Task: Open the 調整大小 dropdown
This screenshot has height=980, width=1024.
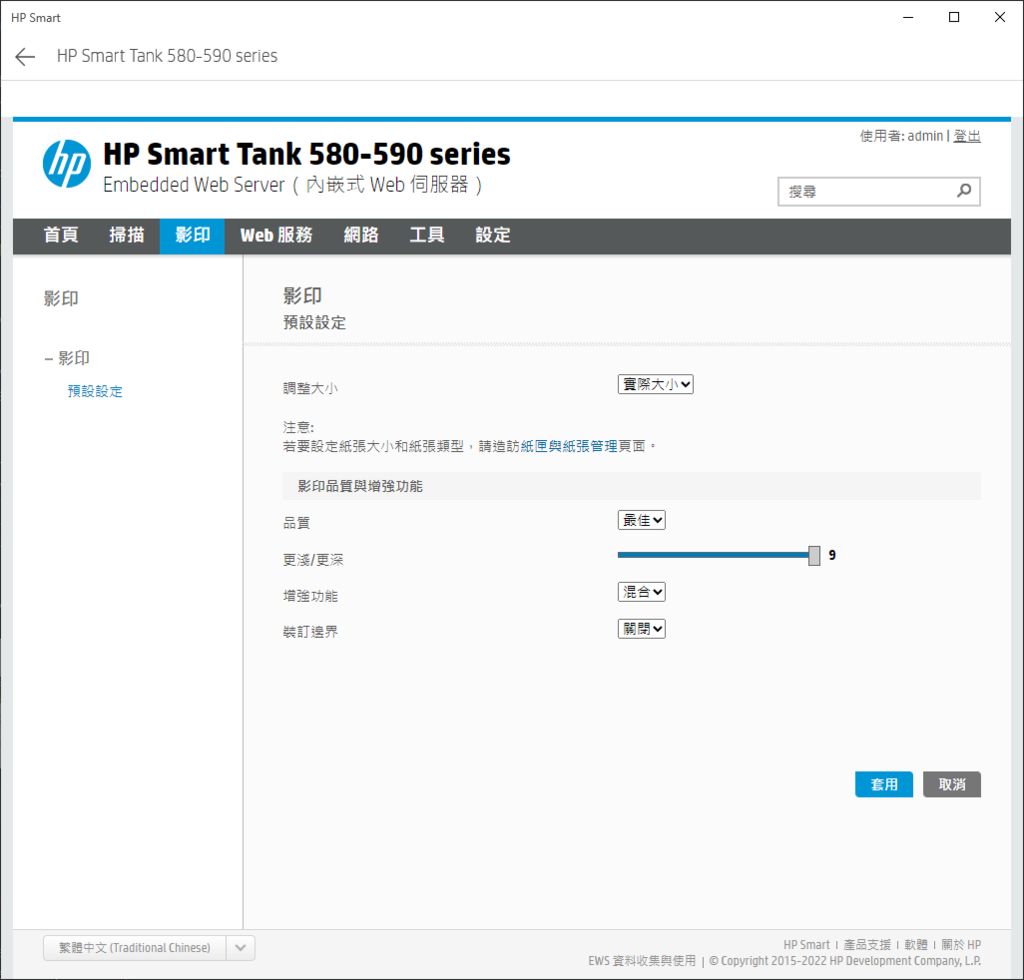Action: click(656, 384)
